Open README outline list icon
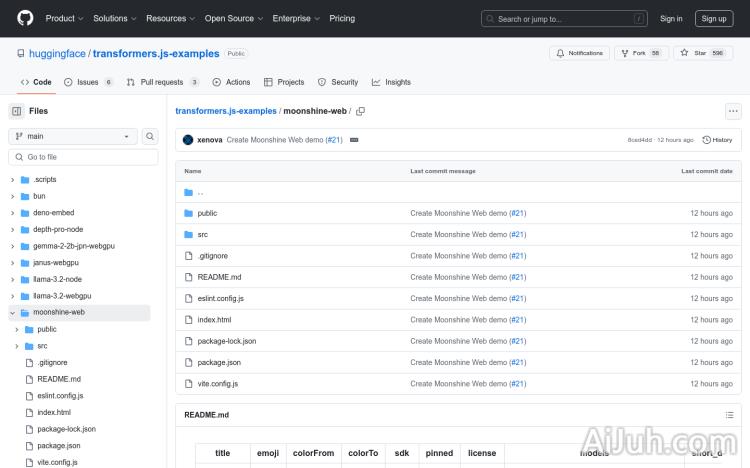750x468 pixels. coord(729,415)
